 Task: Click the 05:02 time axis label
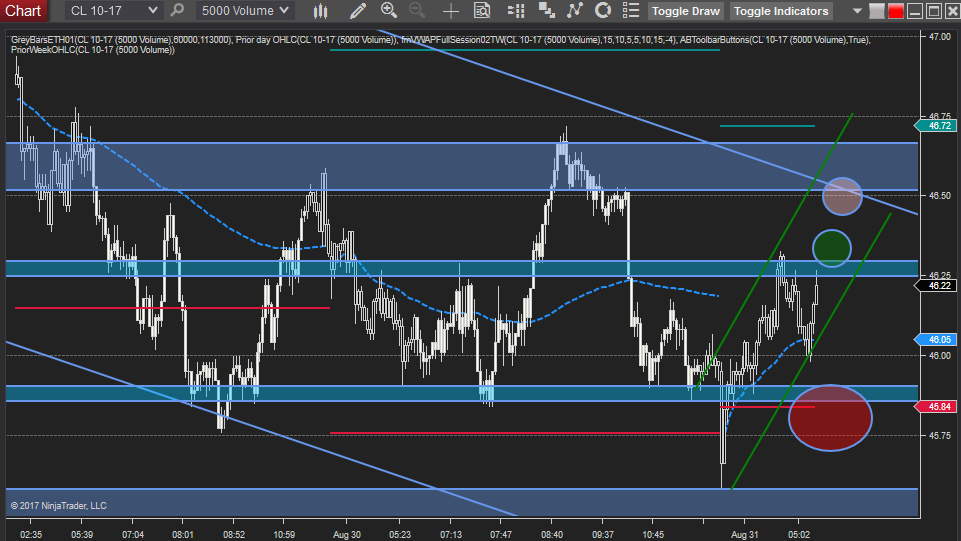click(x=799, y=535)
